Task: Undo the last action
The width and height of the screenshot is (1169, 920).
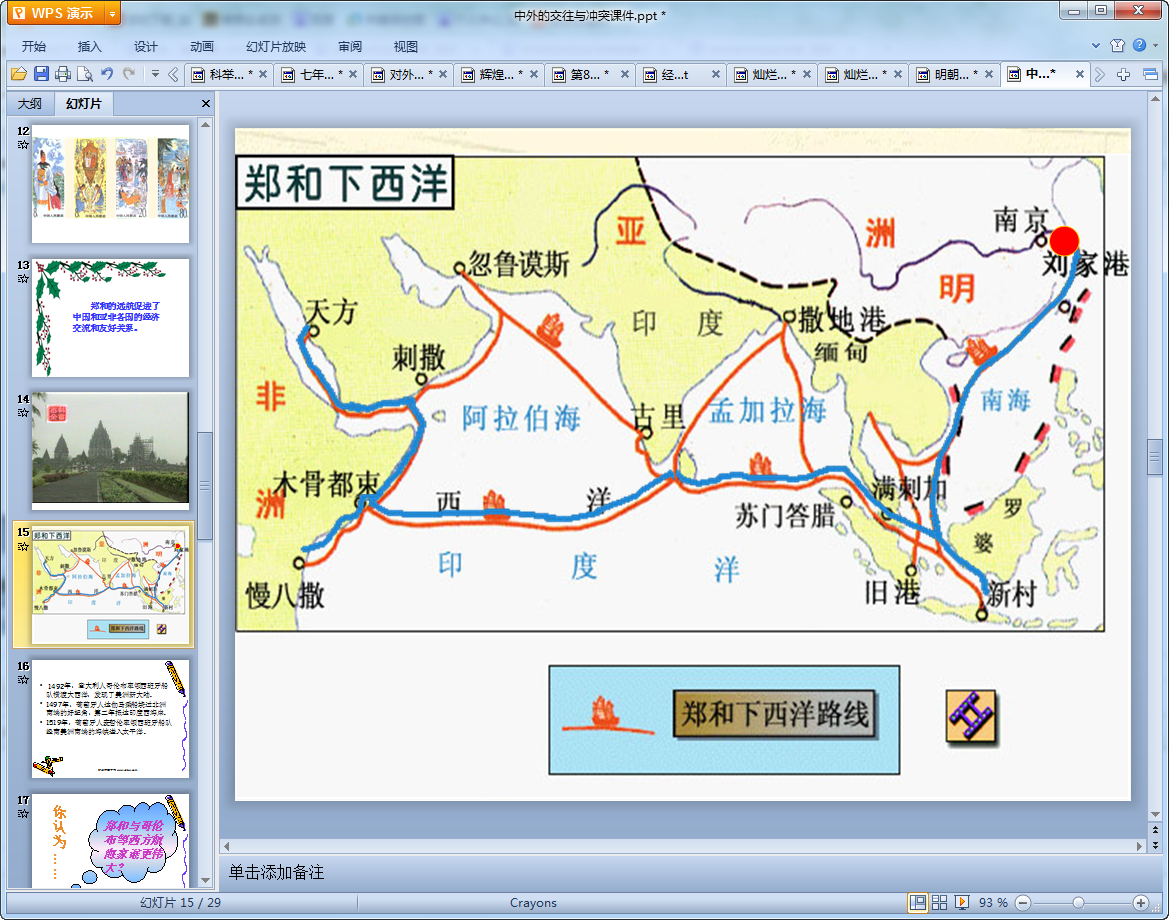Action: tap(107, 74)
